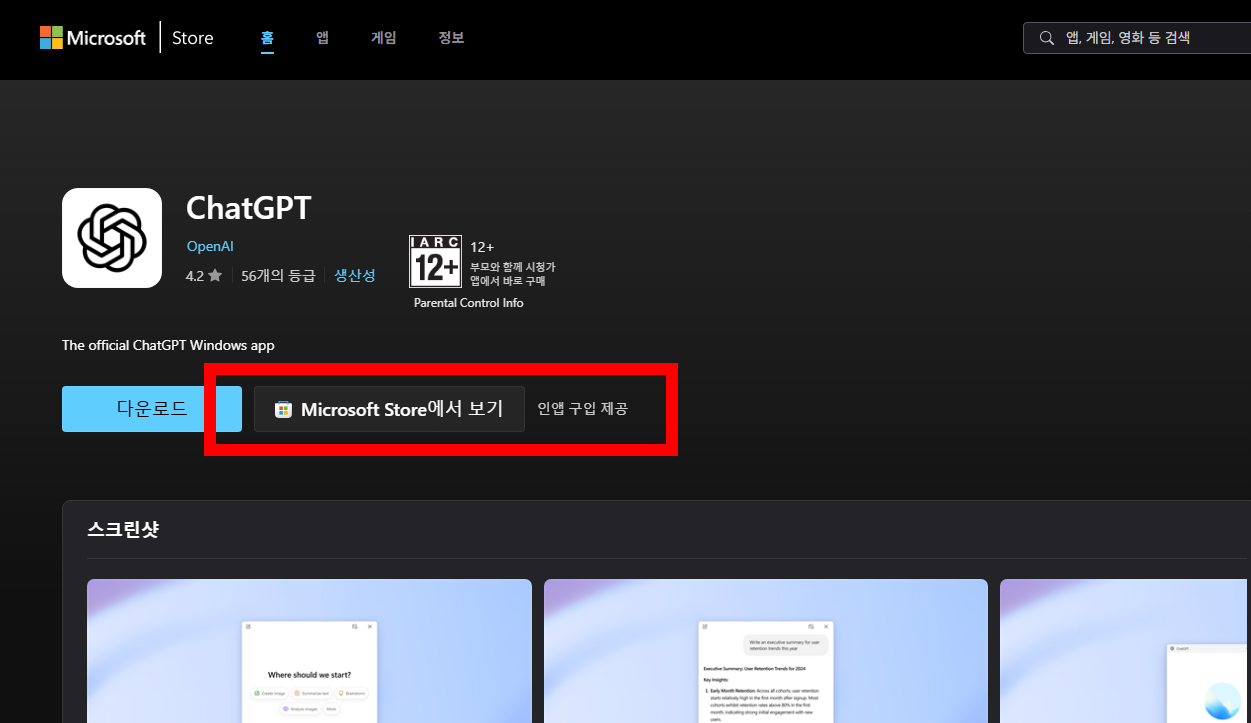Click the 스크린샷 section heading
1251x723 pixels.
click(x=123, y=530)
